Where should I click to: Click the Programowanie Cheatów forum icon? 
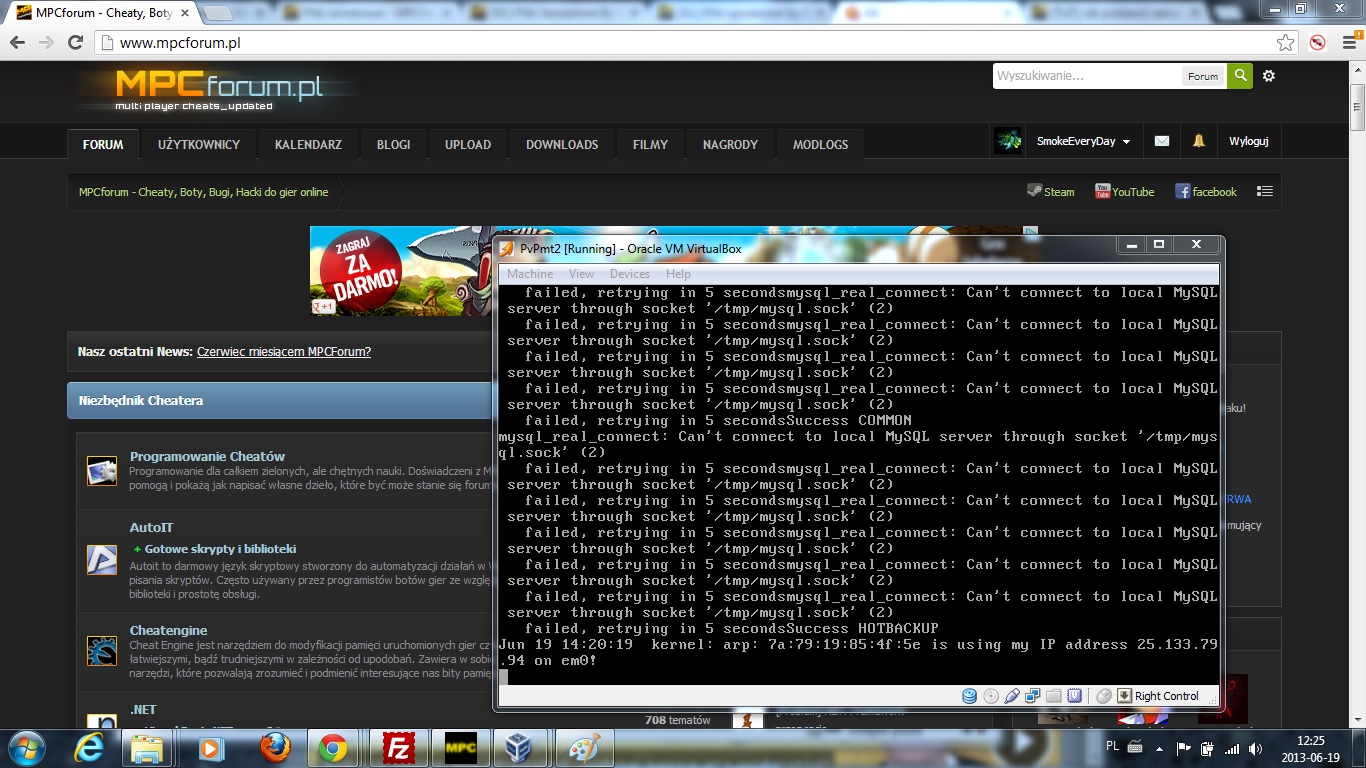pos(102,471)
